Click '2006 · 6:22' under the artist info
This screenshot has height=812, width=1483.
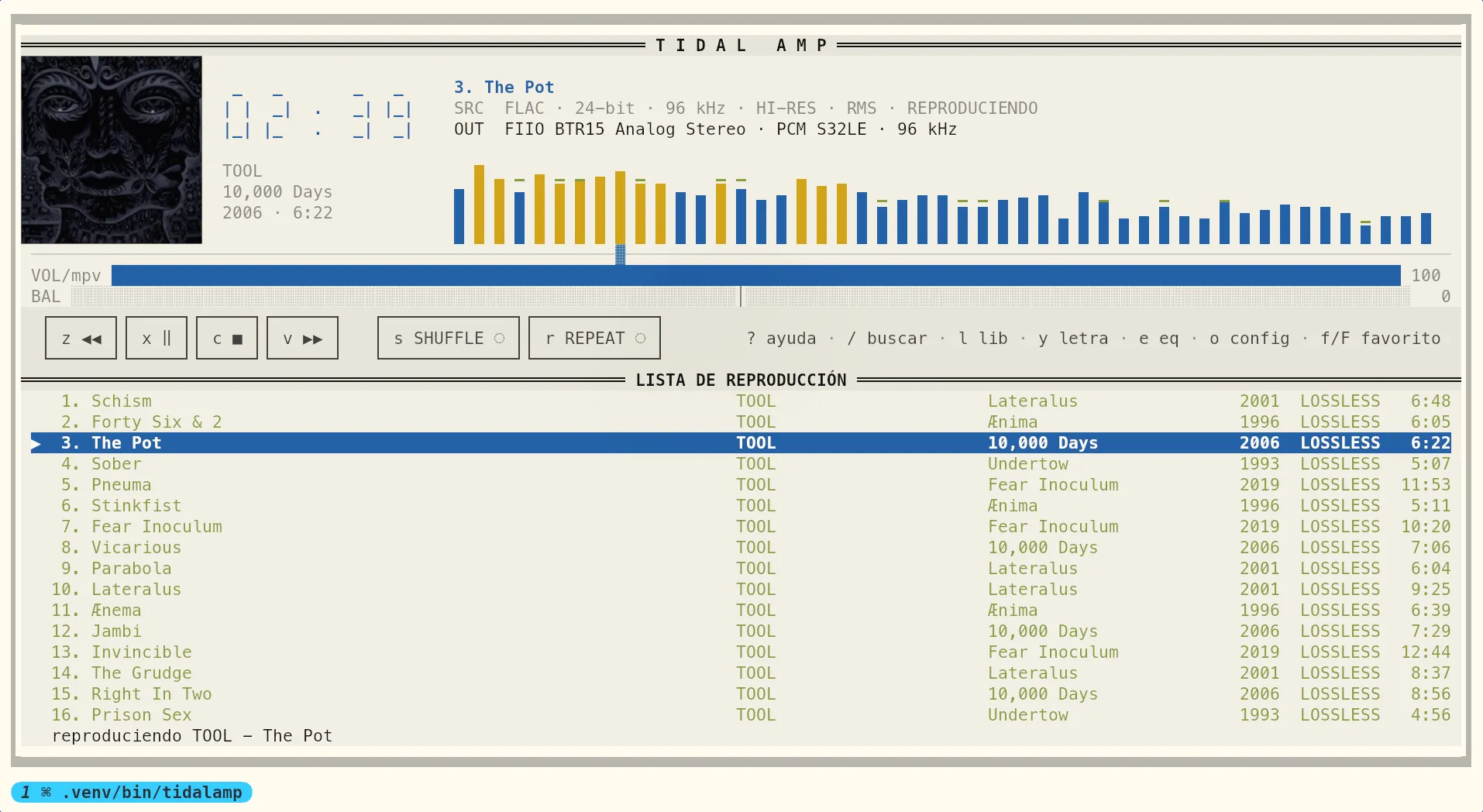[277, 212]
